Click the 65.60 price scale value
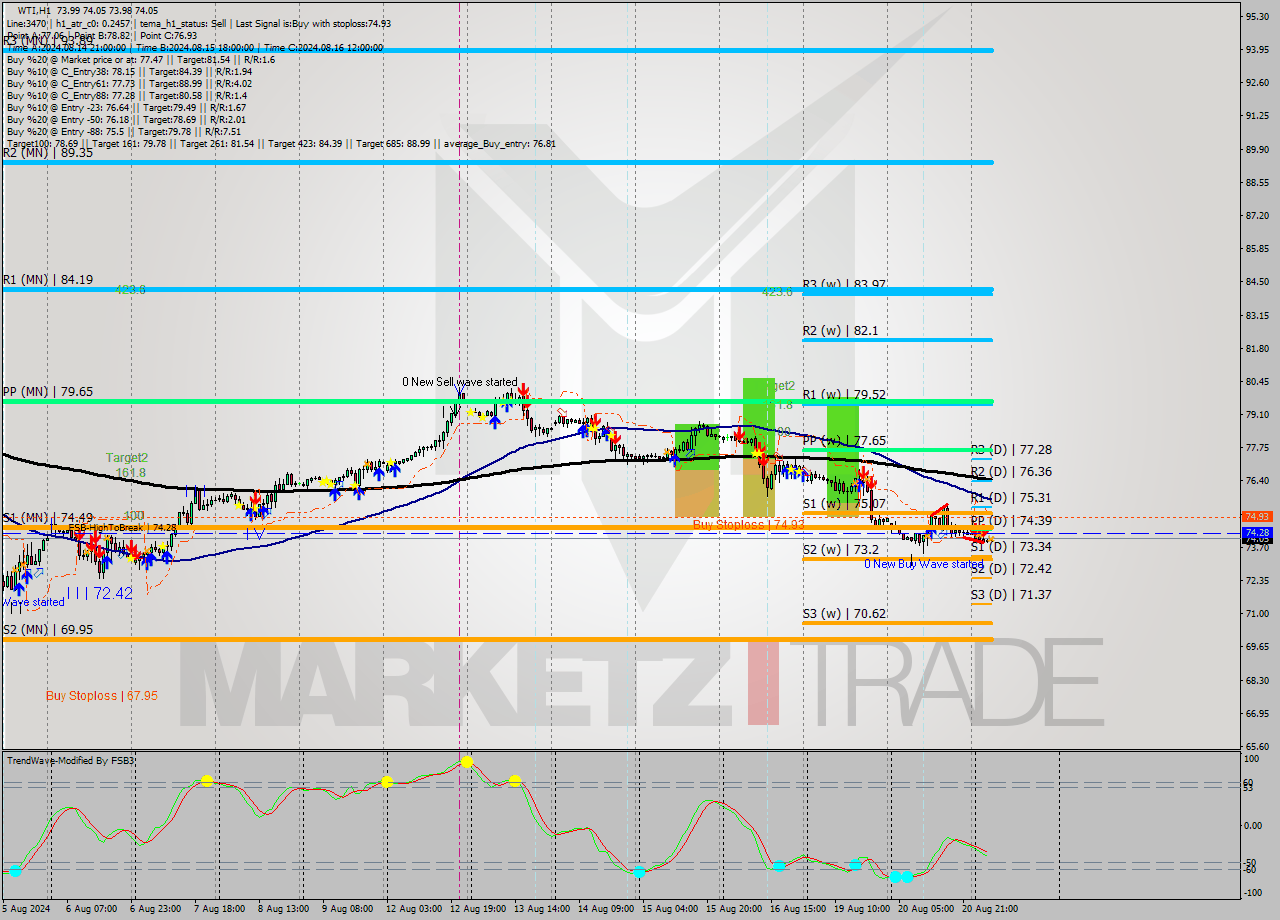Screen dimensions: 1280x920 point(1257,746)
